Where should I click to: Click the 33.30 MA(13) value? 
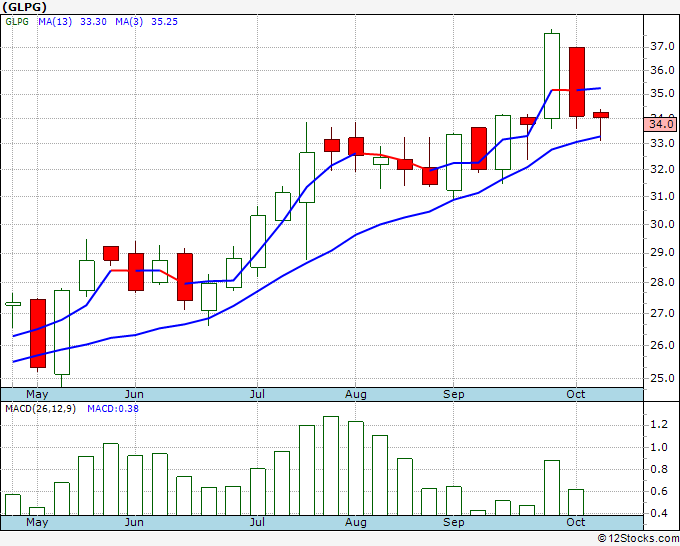click(x=93, y=22)
